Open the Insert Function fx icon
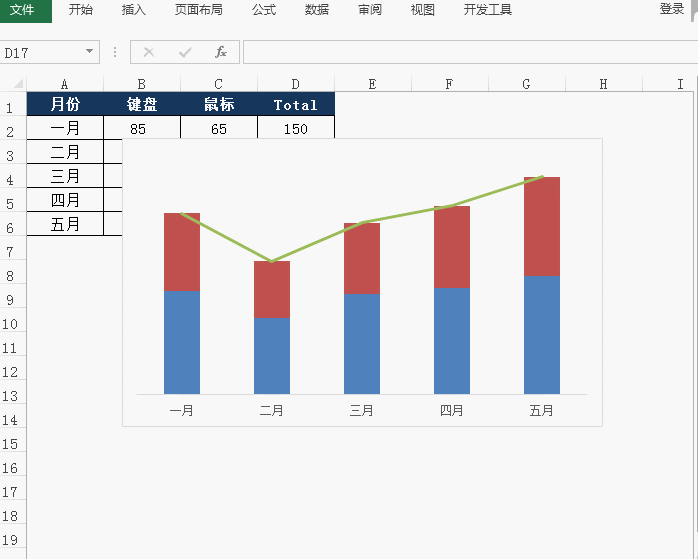Image resolution: width=698 pixels, height=559 pixels. point(221,52)
